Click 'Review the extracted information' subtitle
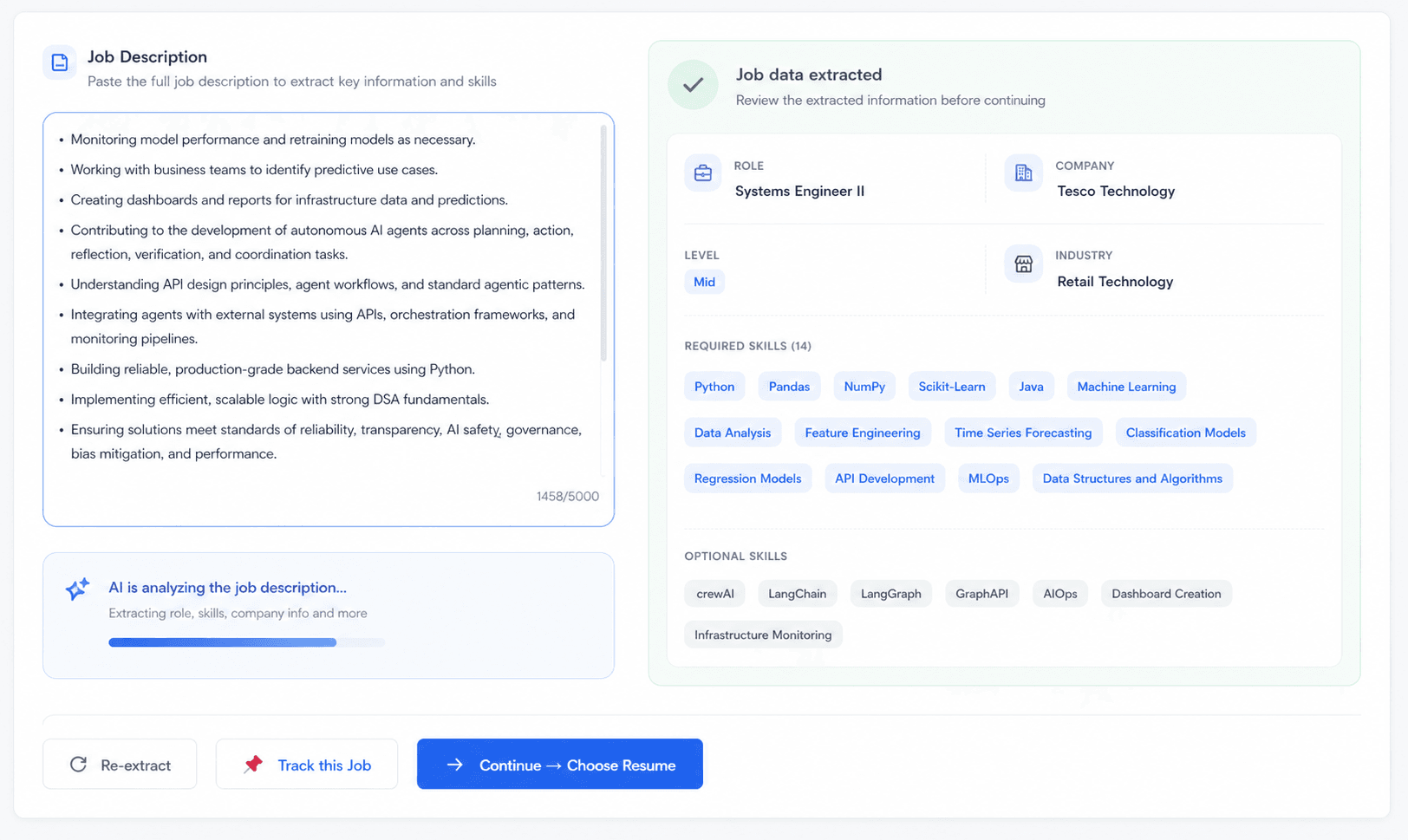This screenshot has width=1408, height=840. click(x=890, y=101)
